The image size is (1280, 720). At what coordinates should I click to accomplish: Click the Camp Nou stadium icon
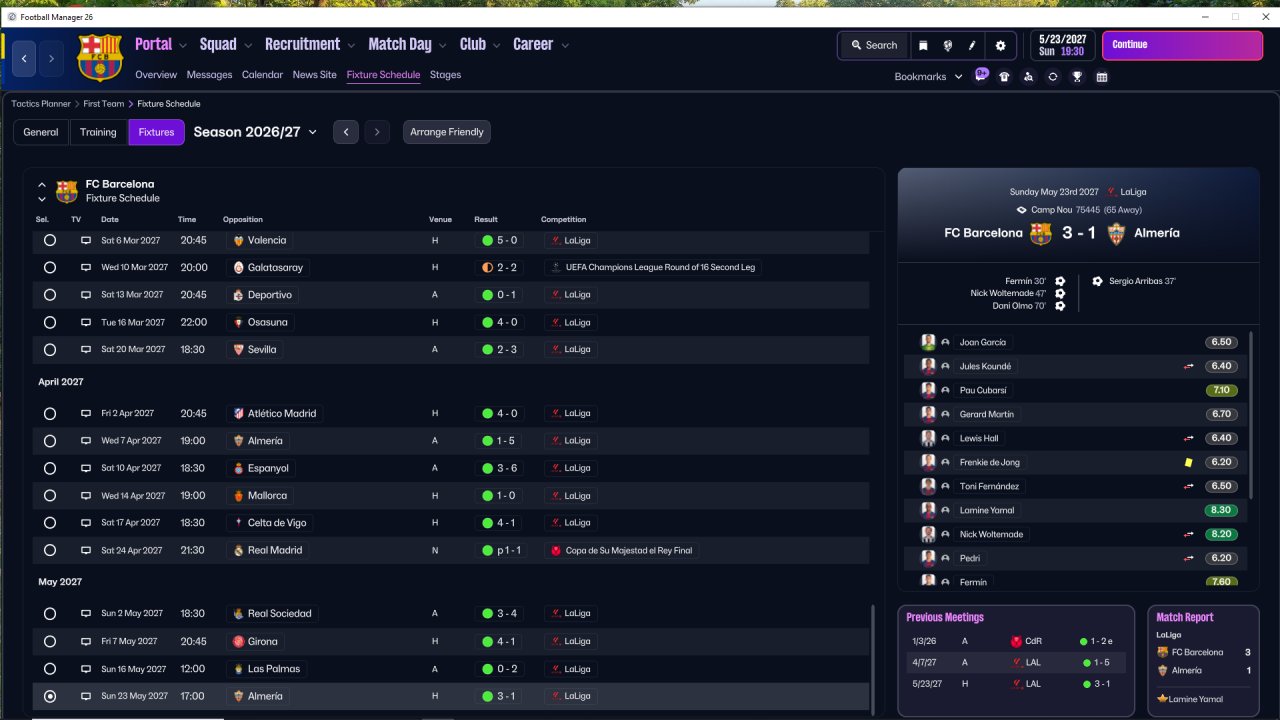tap(1021, 210)
